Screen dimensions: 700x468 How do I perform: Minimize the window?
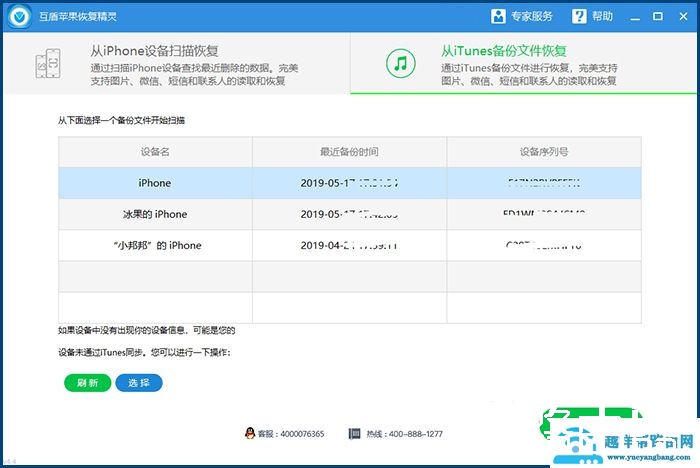coord(635,17)
